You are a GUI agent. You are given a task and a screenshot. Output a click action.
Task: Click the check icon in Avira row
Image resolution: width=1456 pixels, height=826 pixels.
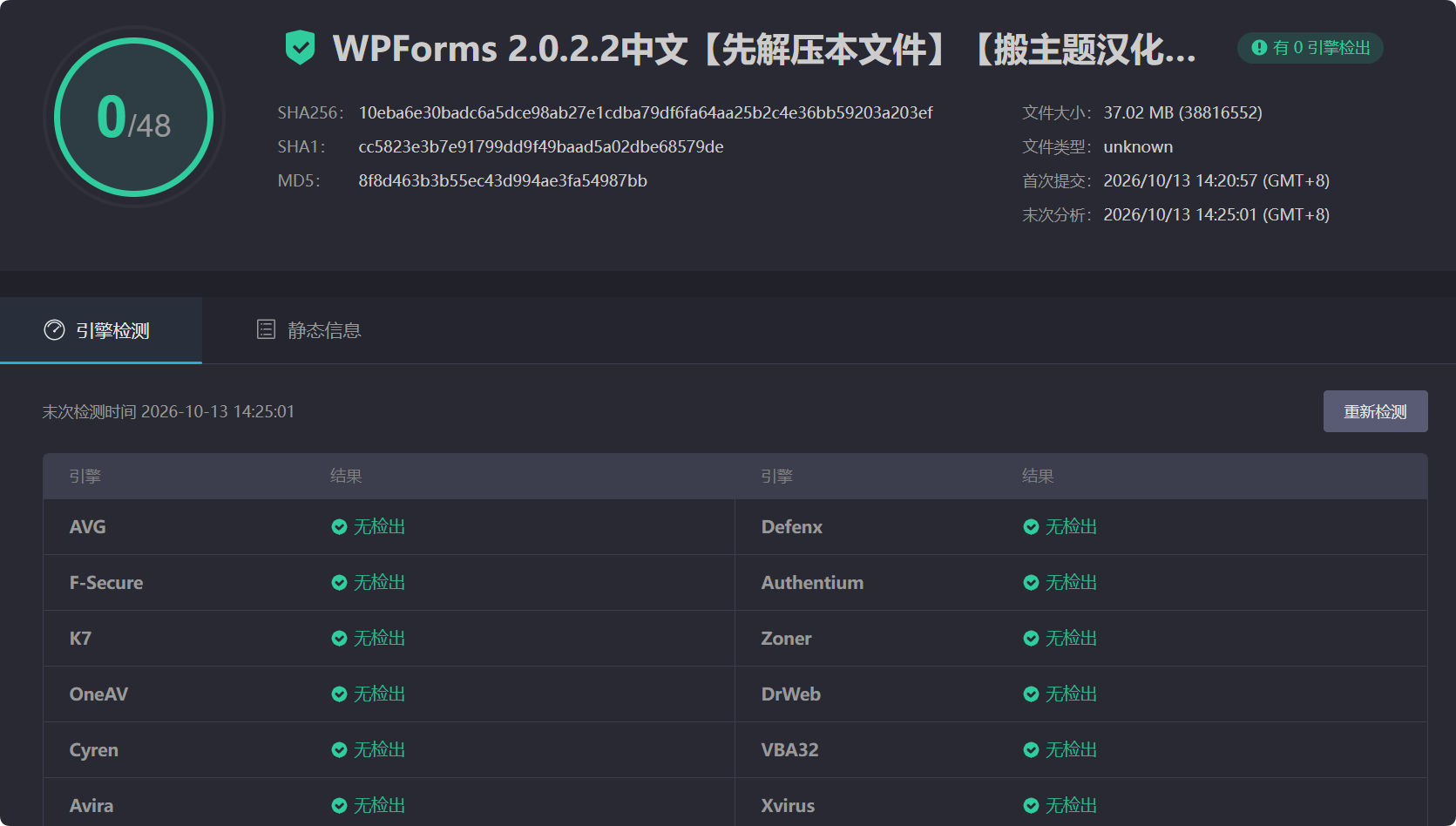[340, 806]
